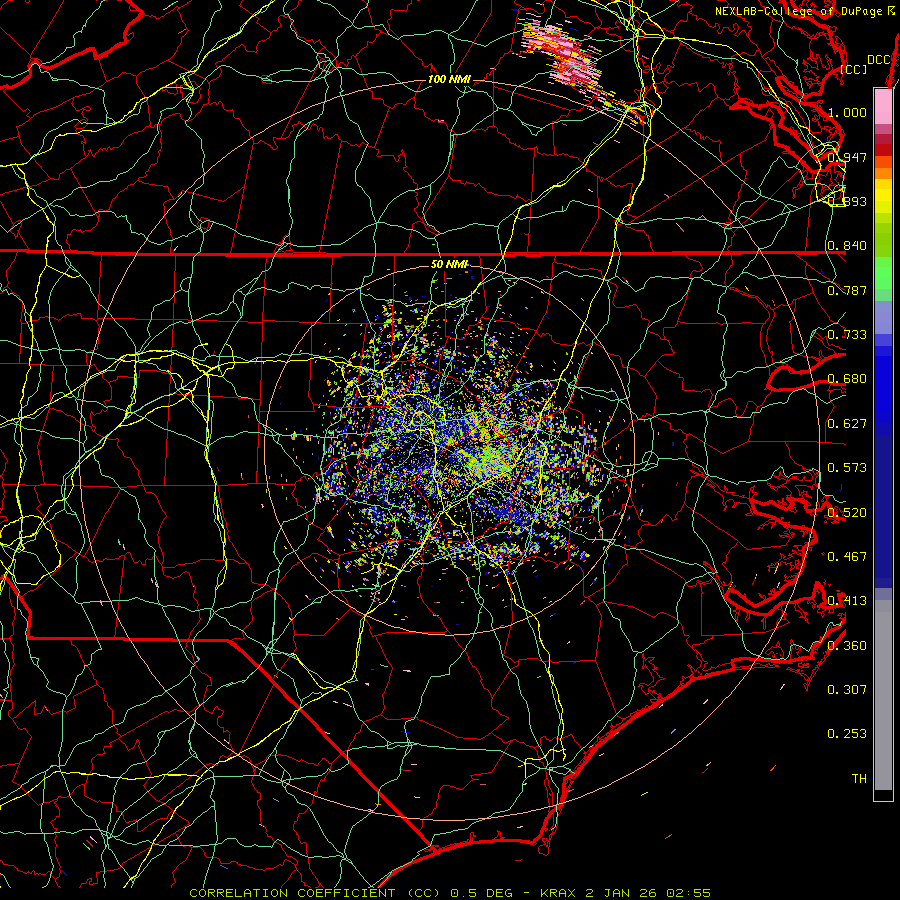The height and width of the screenshot is (900, 900).
Task: Click the pink segment atop the color scale
Action: (x=883, y=106)
